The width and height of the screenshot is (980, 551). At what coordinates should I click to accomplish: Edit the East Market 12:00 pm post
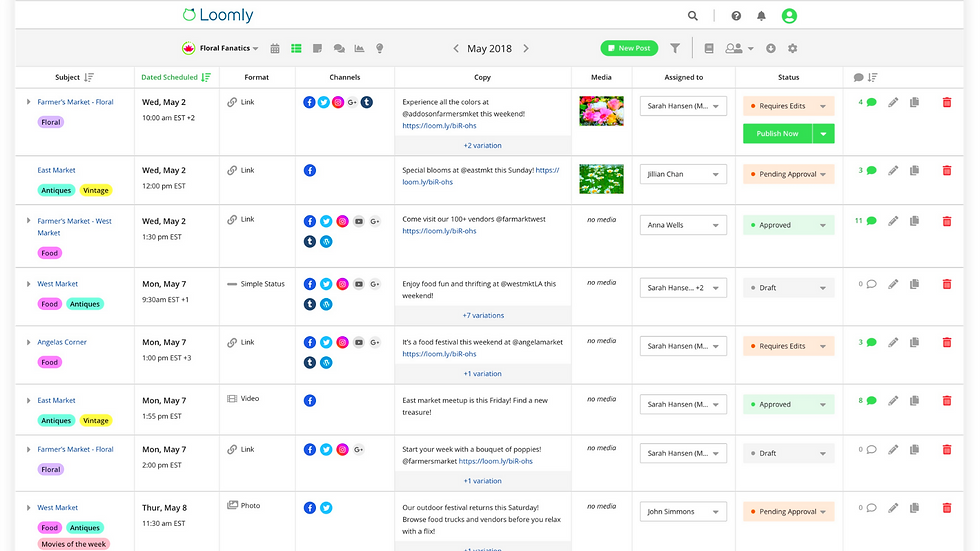click(x=893, y=170)
